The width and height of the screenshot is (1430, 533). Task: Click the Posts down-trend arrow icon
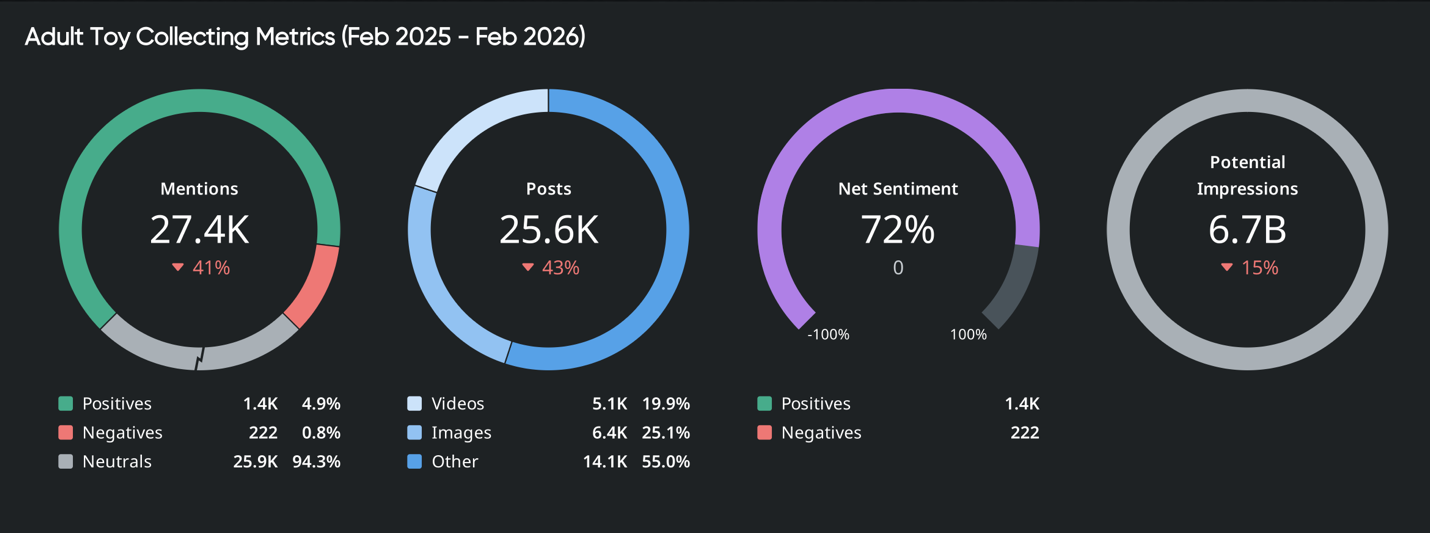[x=528, y=268]
